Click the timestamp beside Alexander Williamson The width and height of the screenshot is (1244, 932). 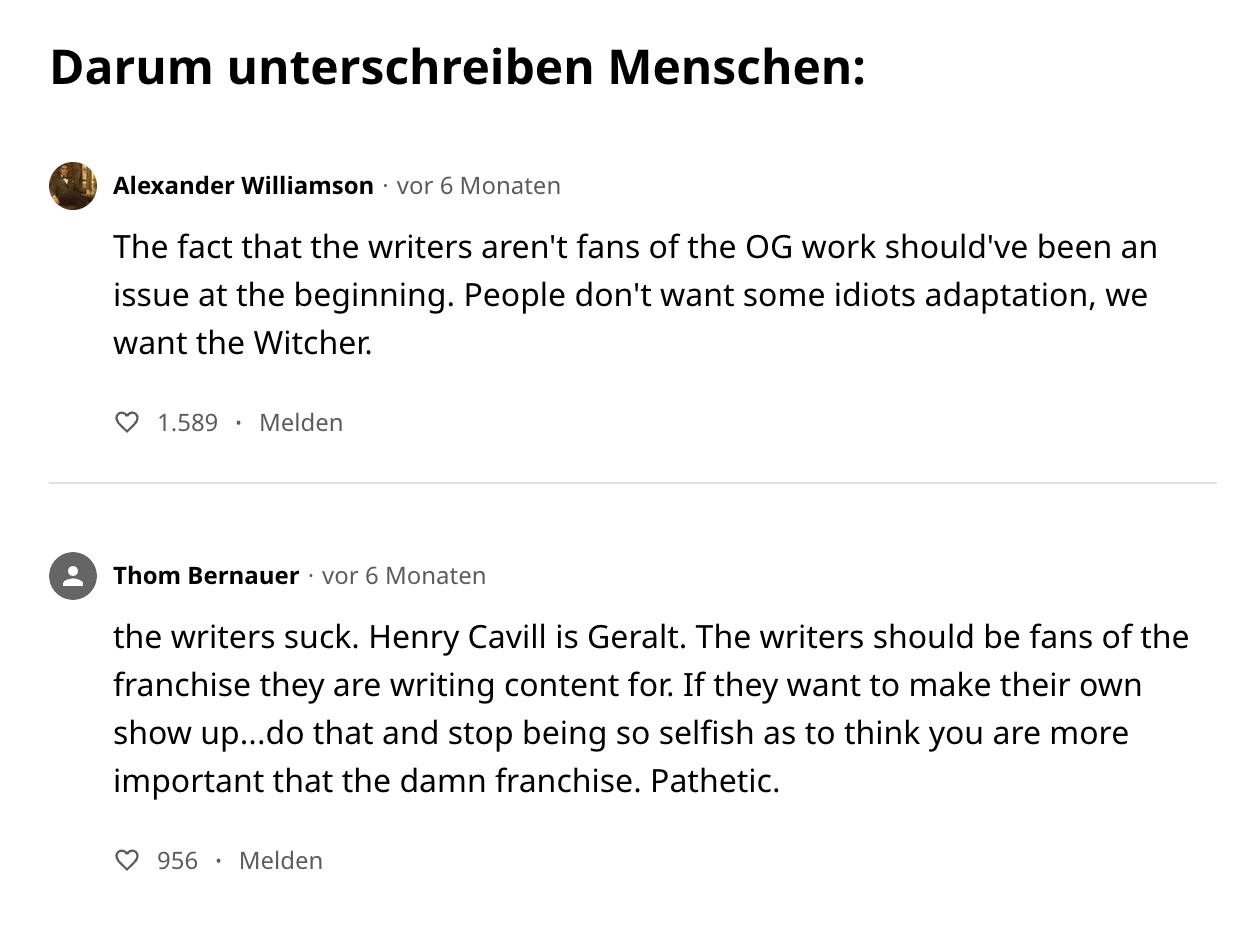click(478, 186)
